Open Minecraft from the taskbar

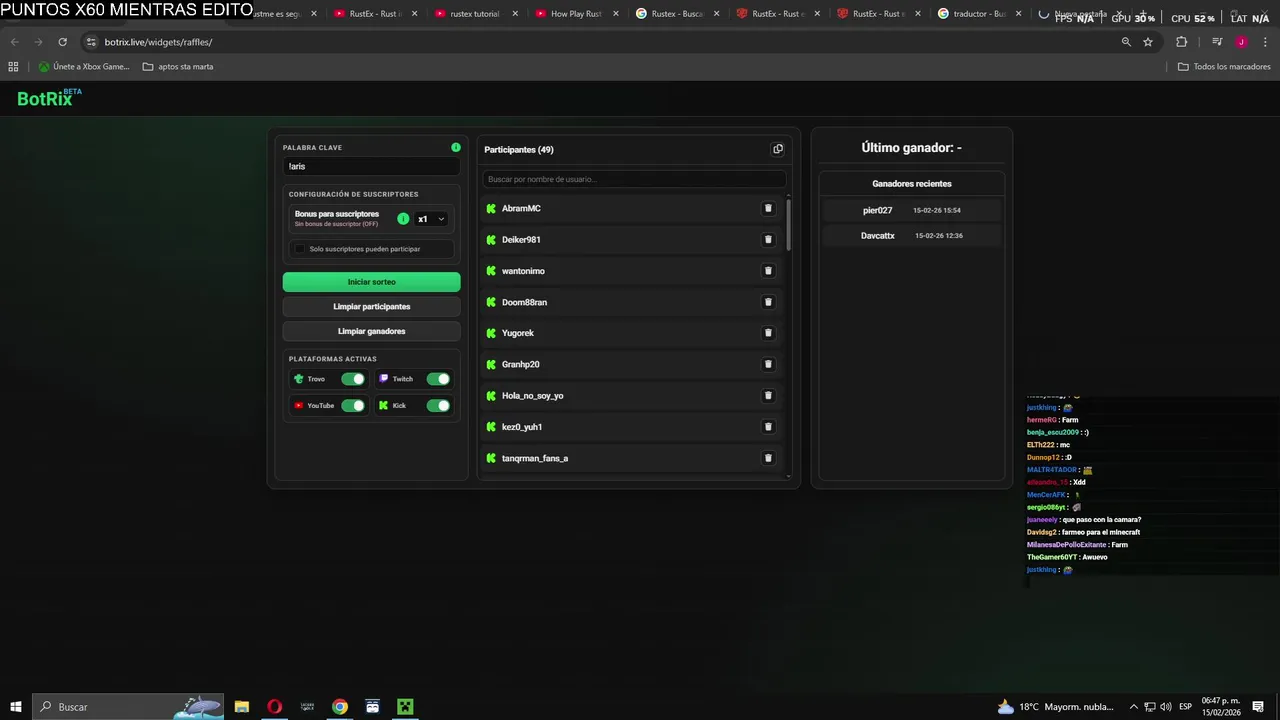click(405, 707)
